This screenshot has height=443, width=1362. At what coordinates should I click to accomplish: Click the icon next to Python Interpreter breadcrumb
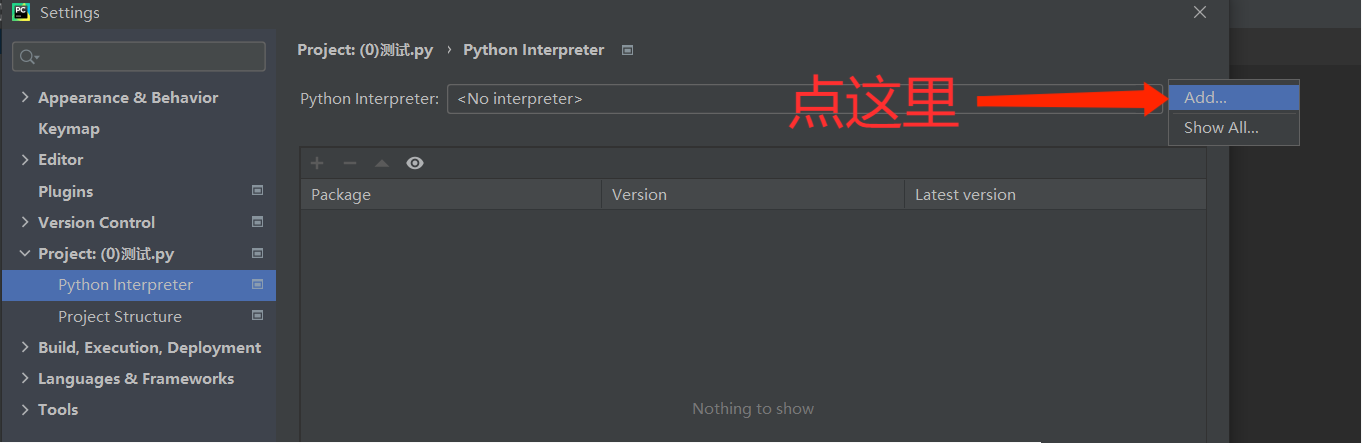627,50
